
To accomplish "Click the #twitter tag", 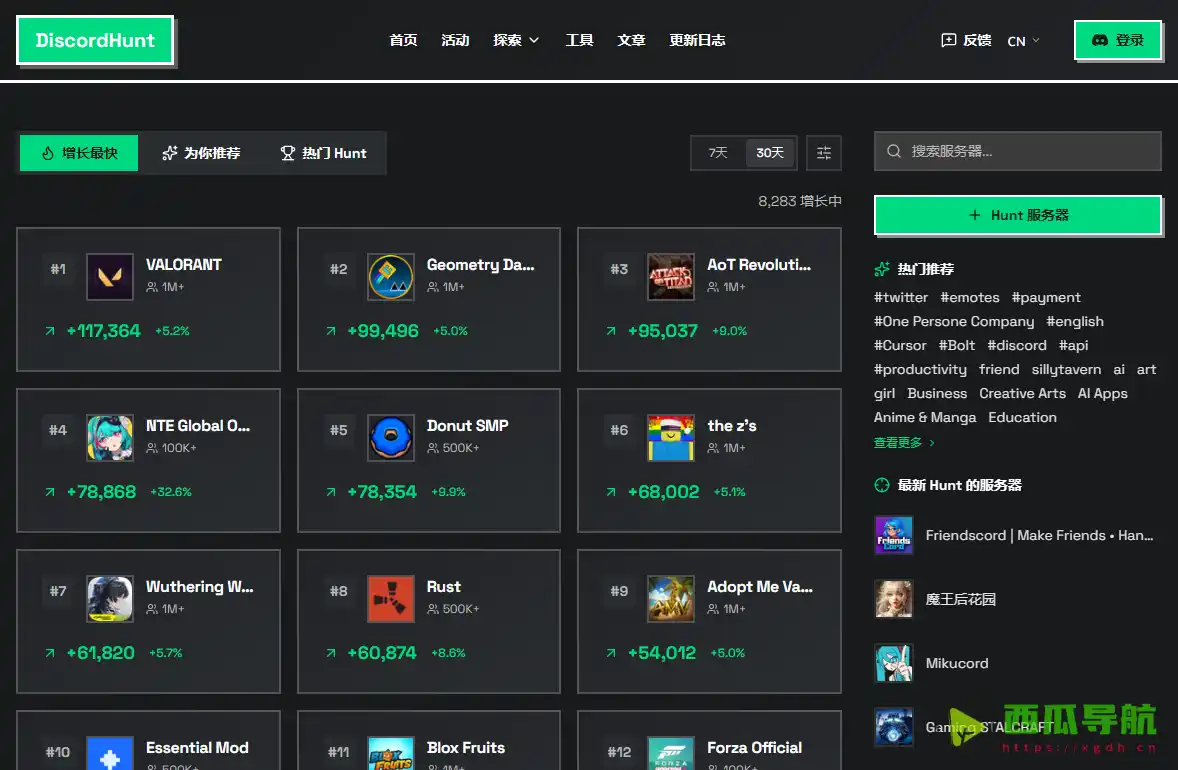I will point(901,297).
